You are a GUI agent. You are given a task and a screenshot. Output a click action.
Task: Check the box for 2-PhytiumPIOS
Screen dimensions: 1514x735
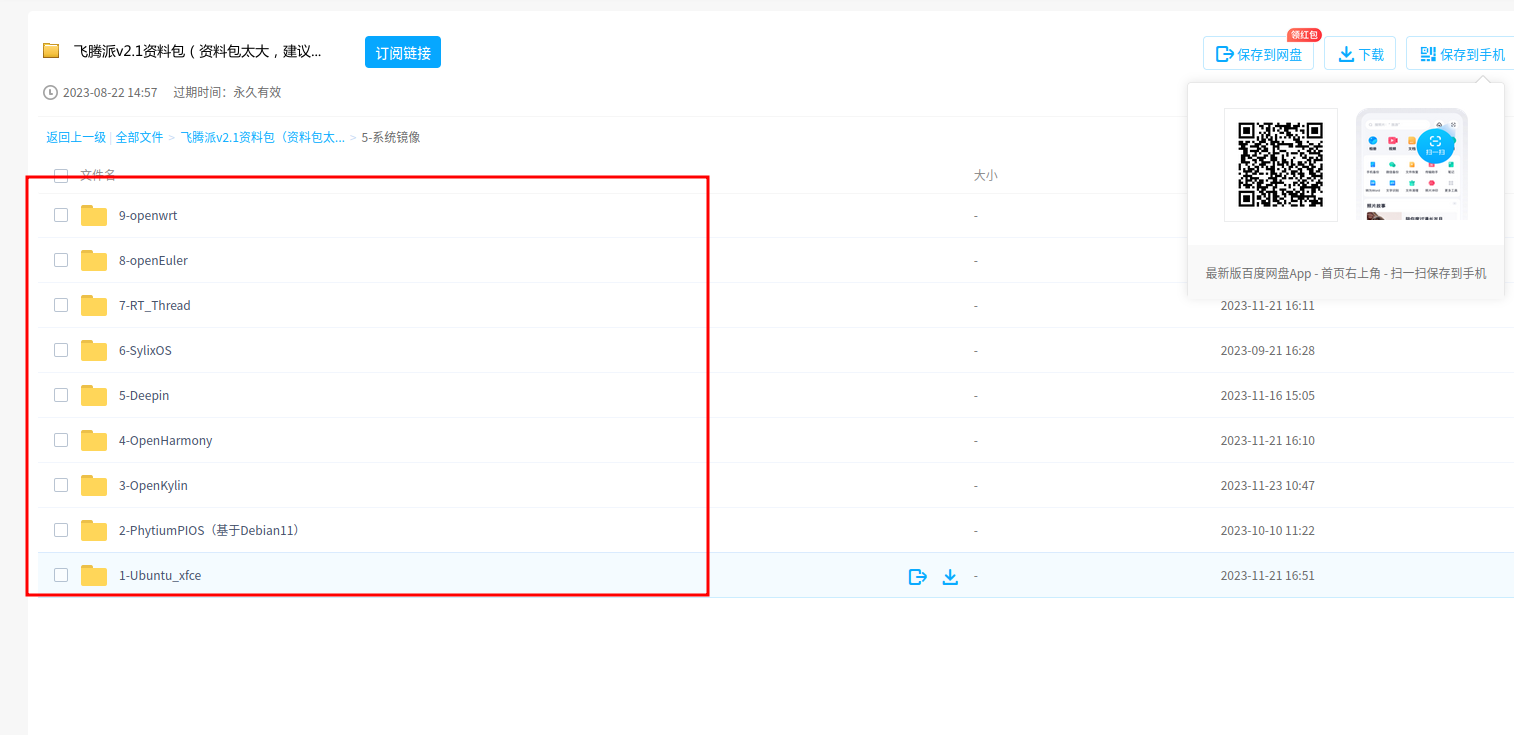[x=61, y=530]
